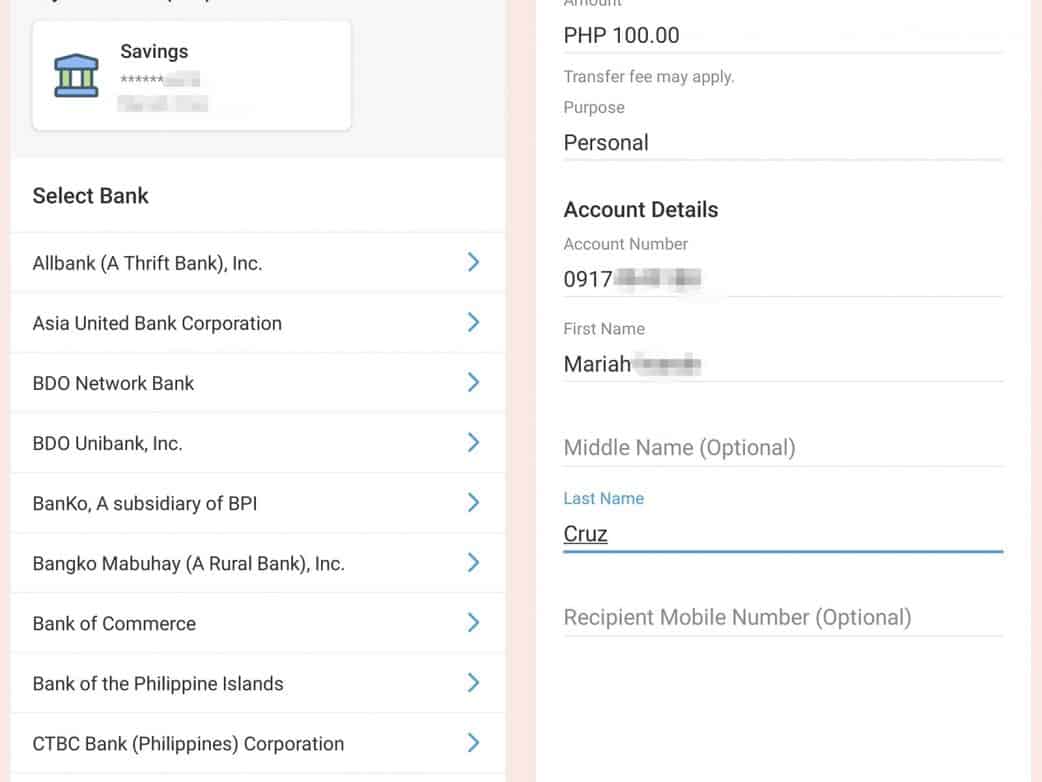1042x782 pixels.
Task: Edit the PHP 100.00 amount field
Action: (782, 36)
